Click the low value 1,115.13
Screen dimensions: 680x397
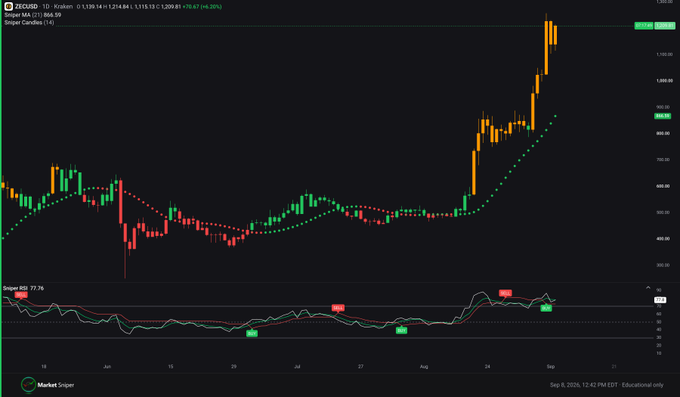[x=145, y=7]
